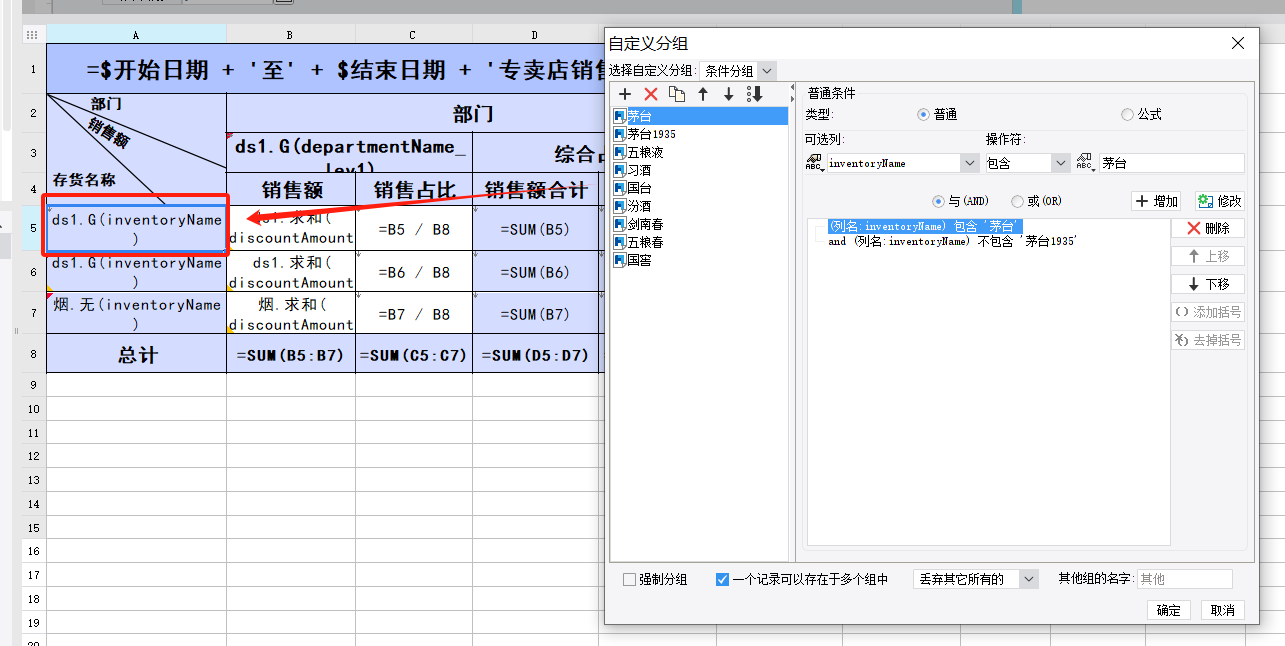
Task: Enable the 强制分组 checkbox
Action: [x=629, y=579]
